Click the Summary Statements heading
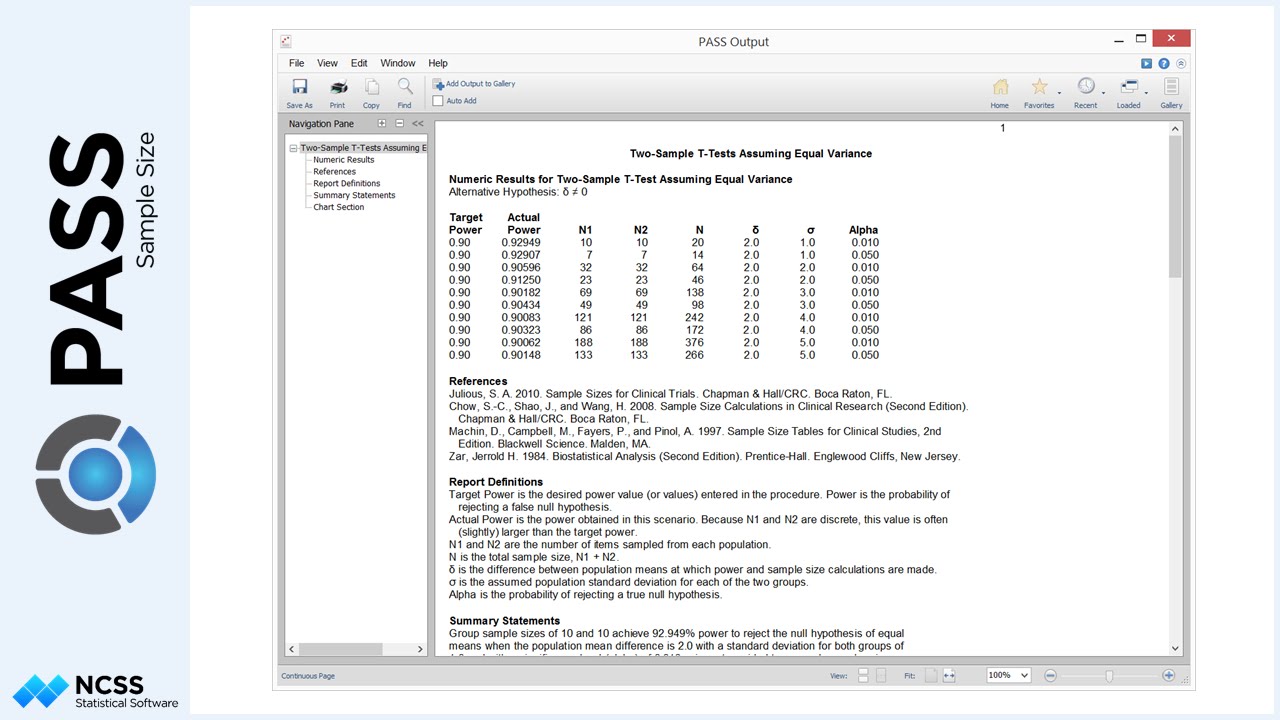This screenshot has width=1280, height=720. point(505,621)
